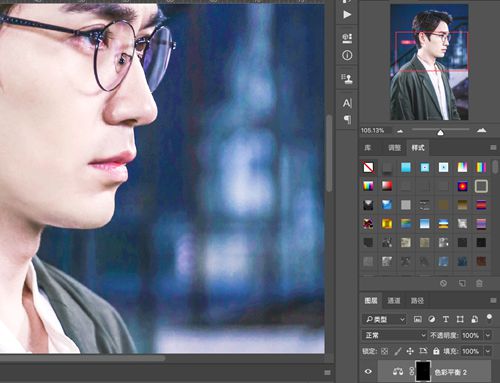500x383 pixels.
Task: Filter layers by type layer icon
Action: pos(446,319)
